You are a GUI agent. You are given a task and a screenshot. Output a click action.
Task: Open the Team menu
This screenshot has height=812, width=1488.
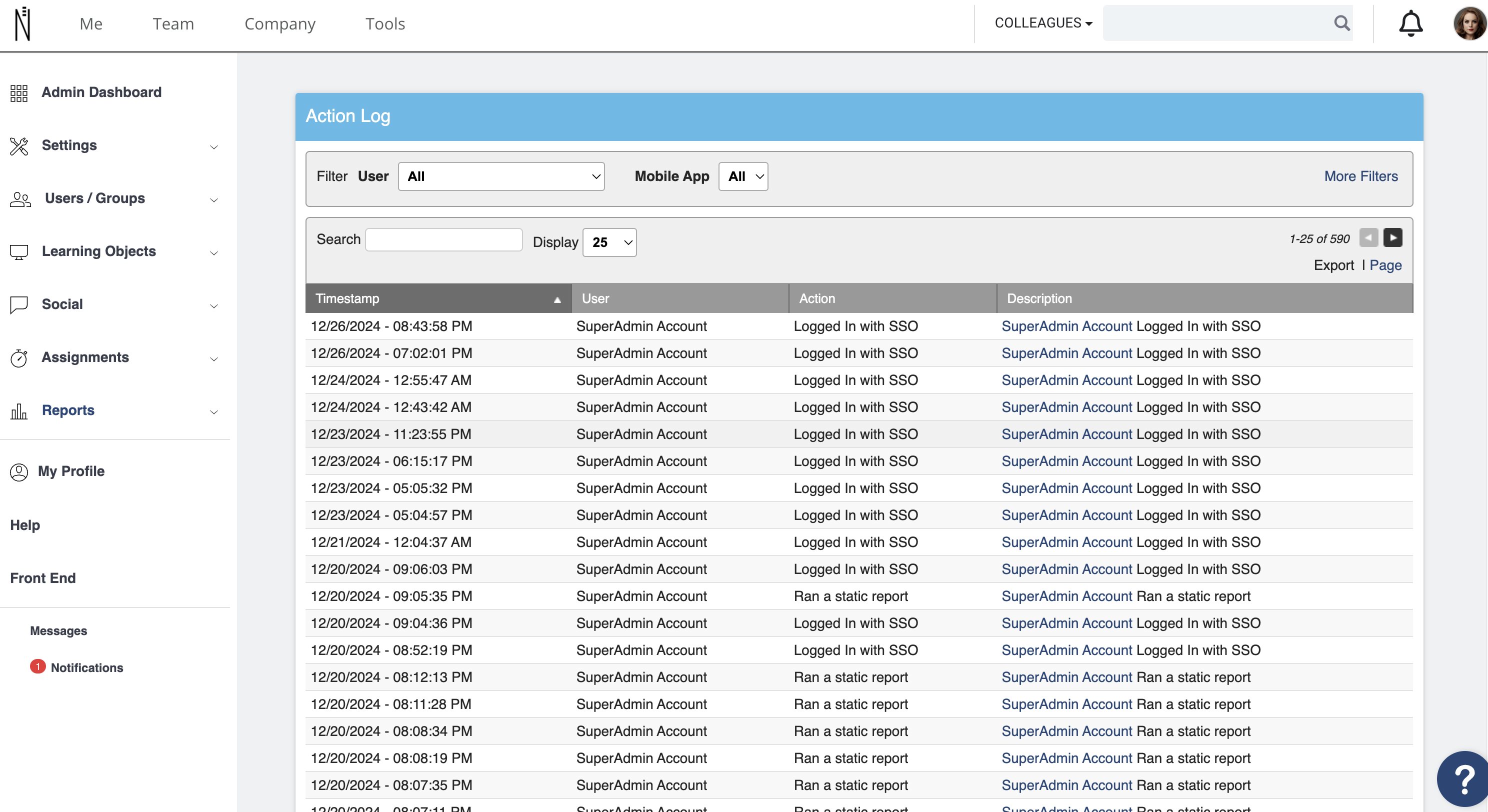click(172, 23)
